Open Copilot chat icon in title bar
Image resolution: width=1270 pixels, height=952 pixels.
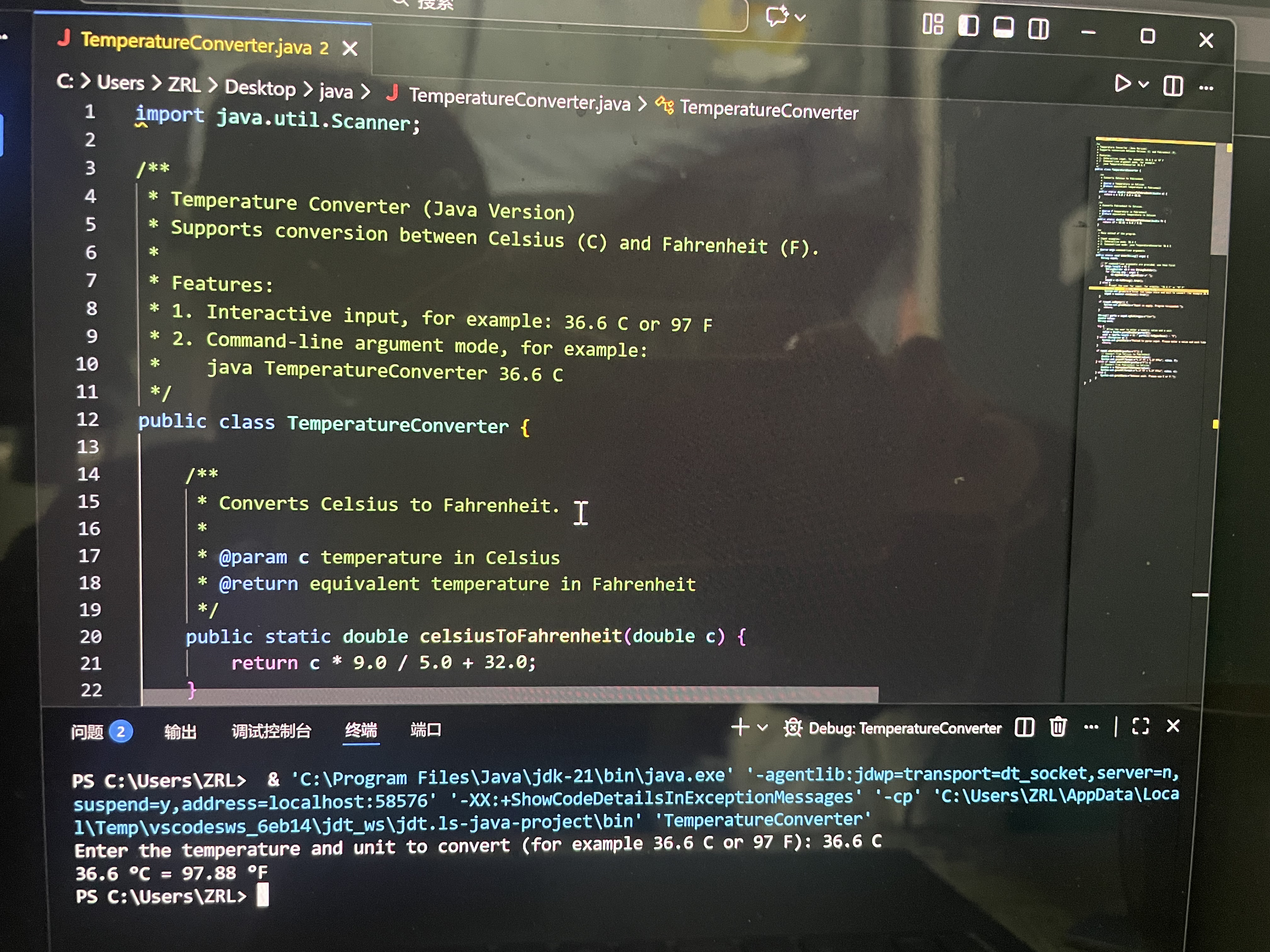pos(777,16)
